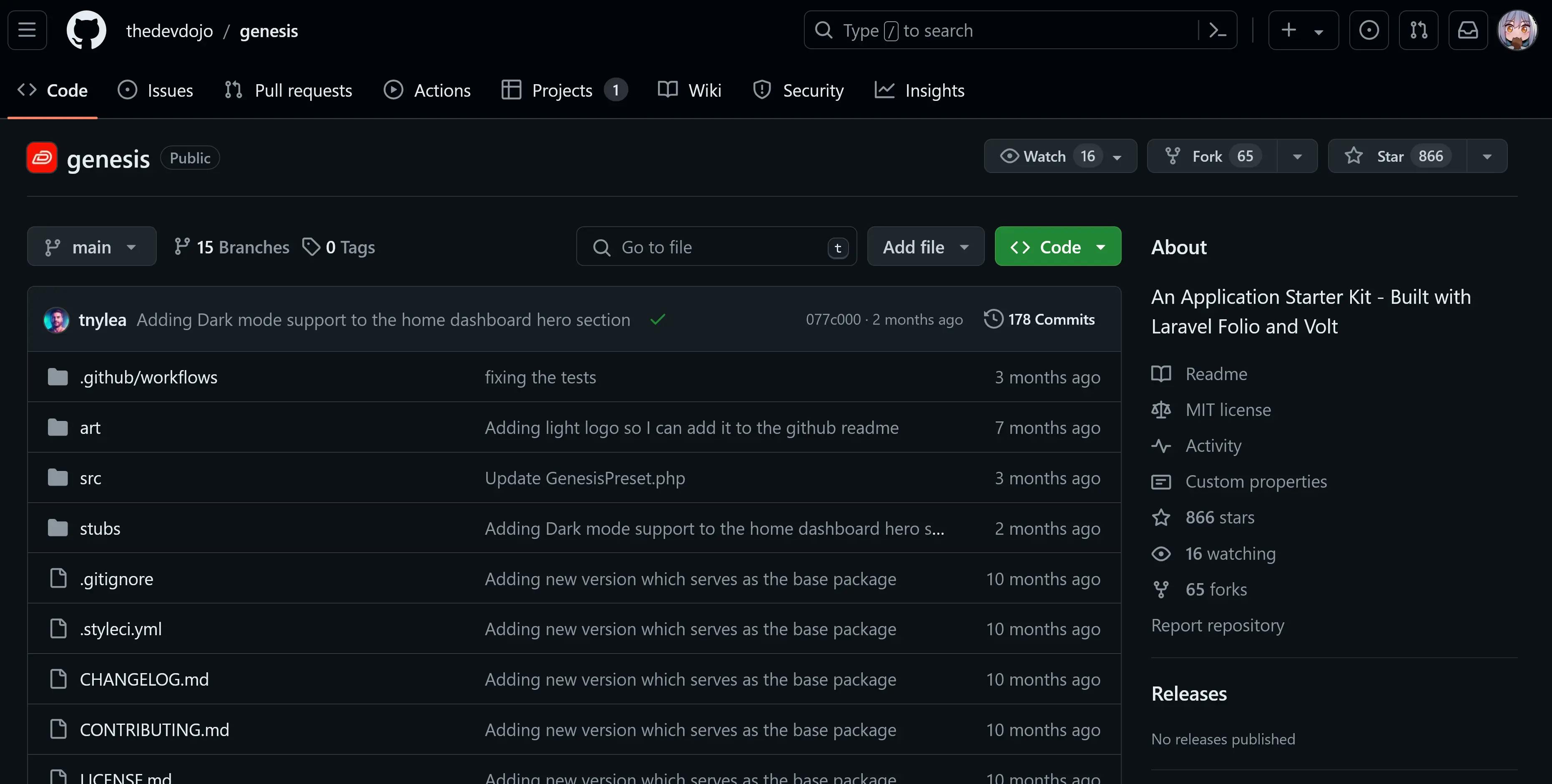Open the Security tab

coord(798,90)
